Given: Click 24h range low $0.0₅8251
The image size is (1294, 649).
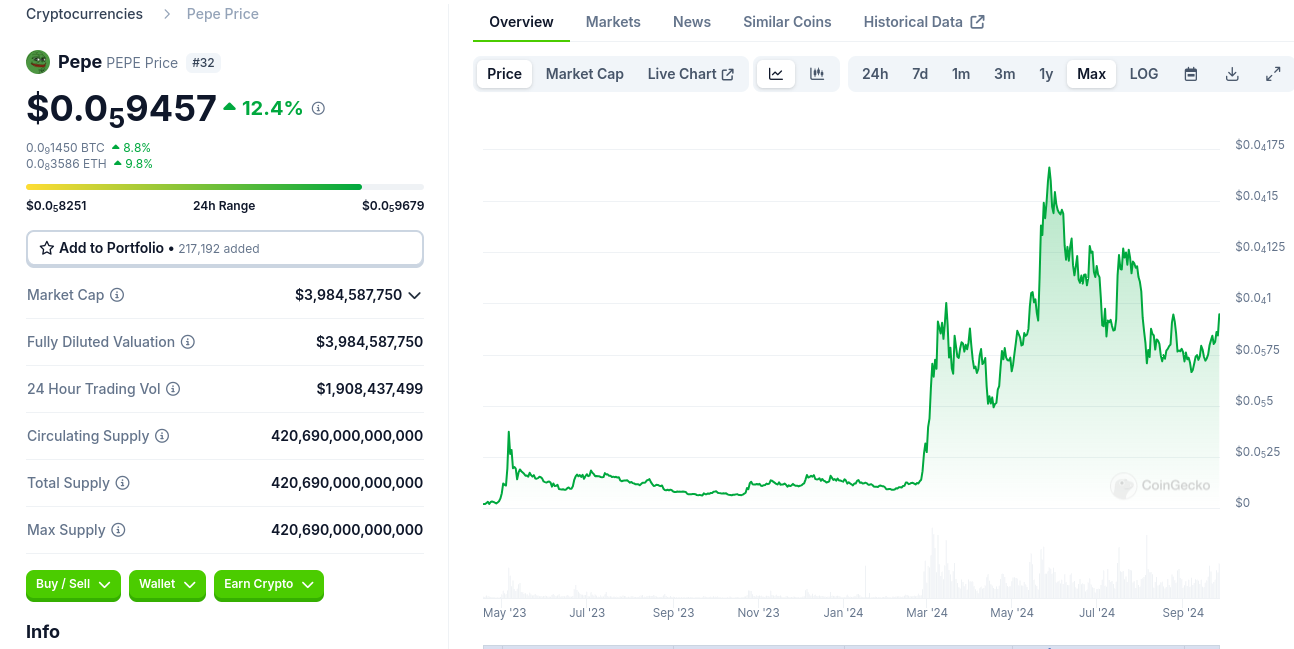Looking at the screenshot, I should [x=56, y=206].
